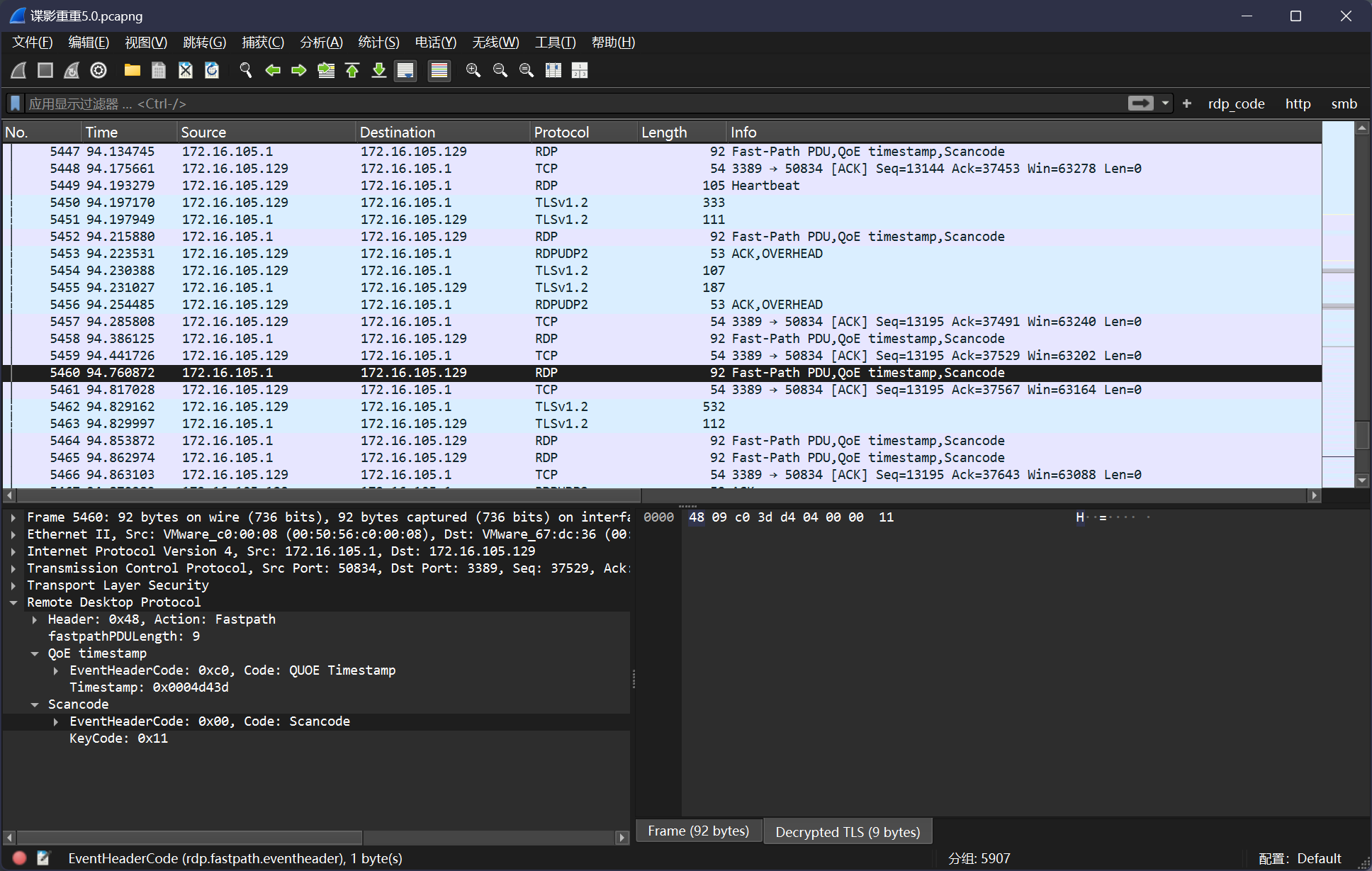Expand the Transport Layer Security node

[x=13, y=585]
